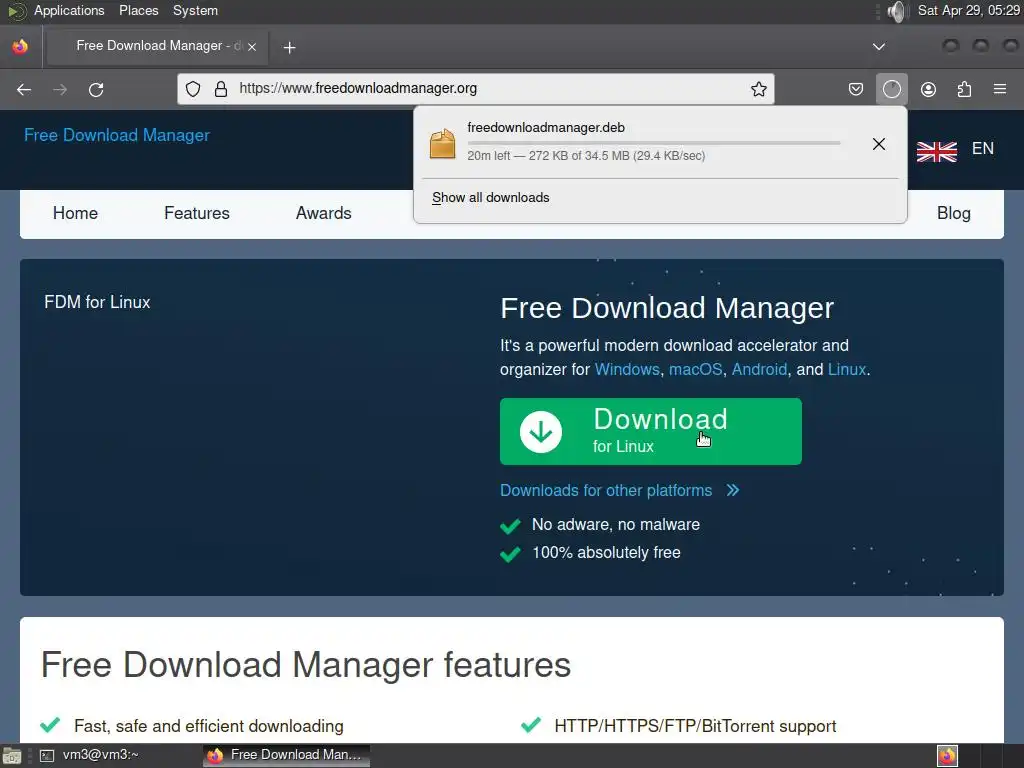
Task: Open the Pocket save icon
Action: click(856, 89)
